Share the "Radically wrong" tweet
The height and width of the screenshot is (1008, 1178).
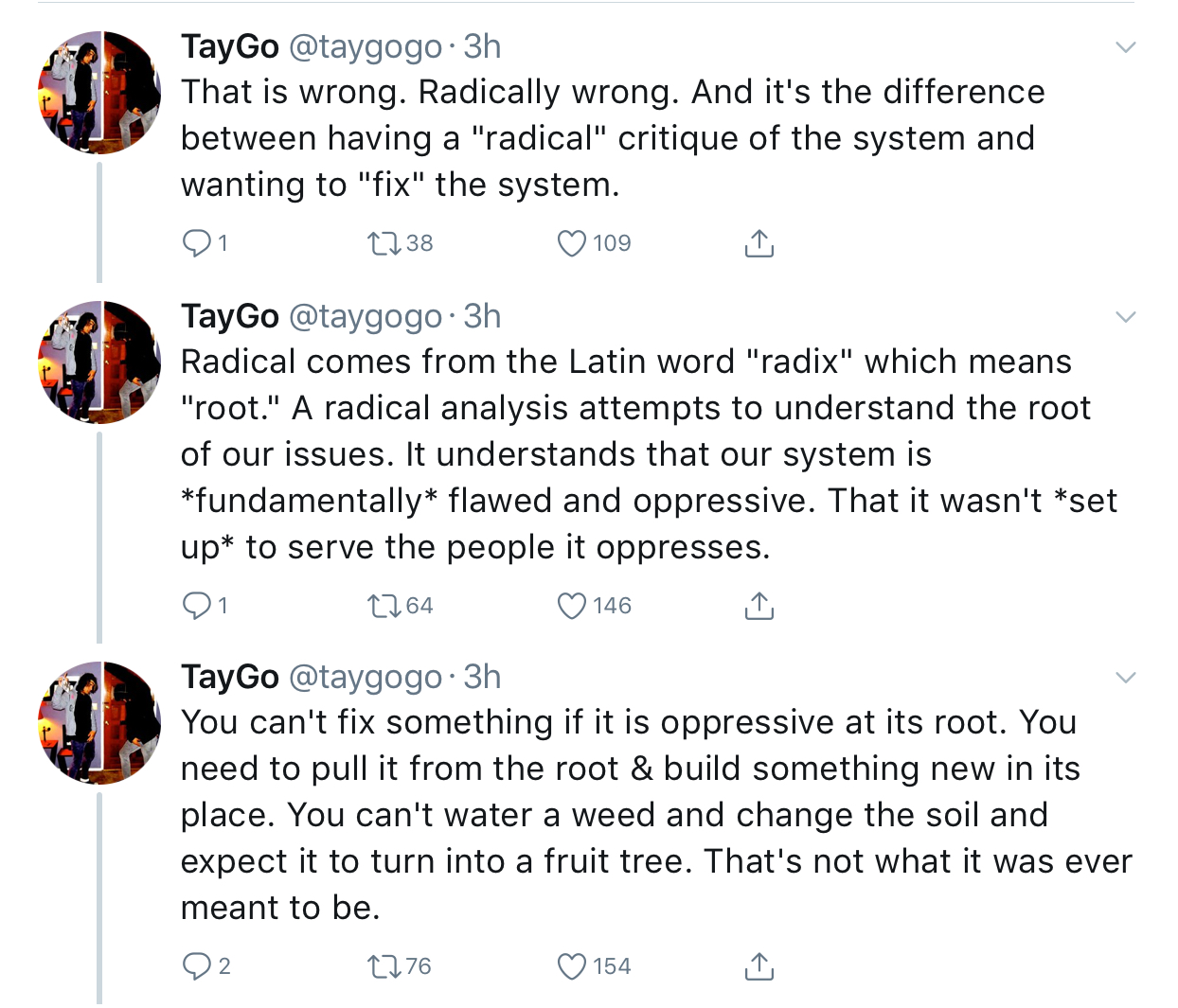(759, 243)
